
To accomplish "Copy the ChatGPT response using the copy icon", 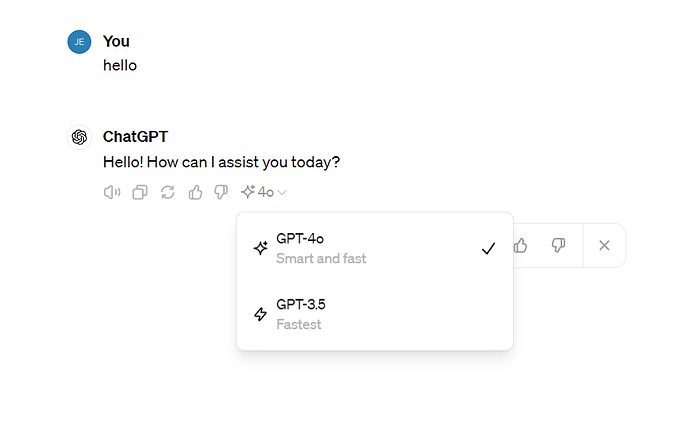I will click(x=140, y=192).
